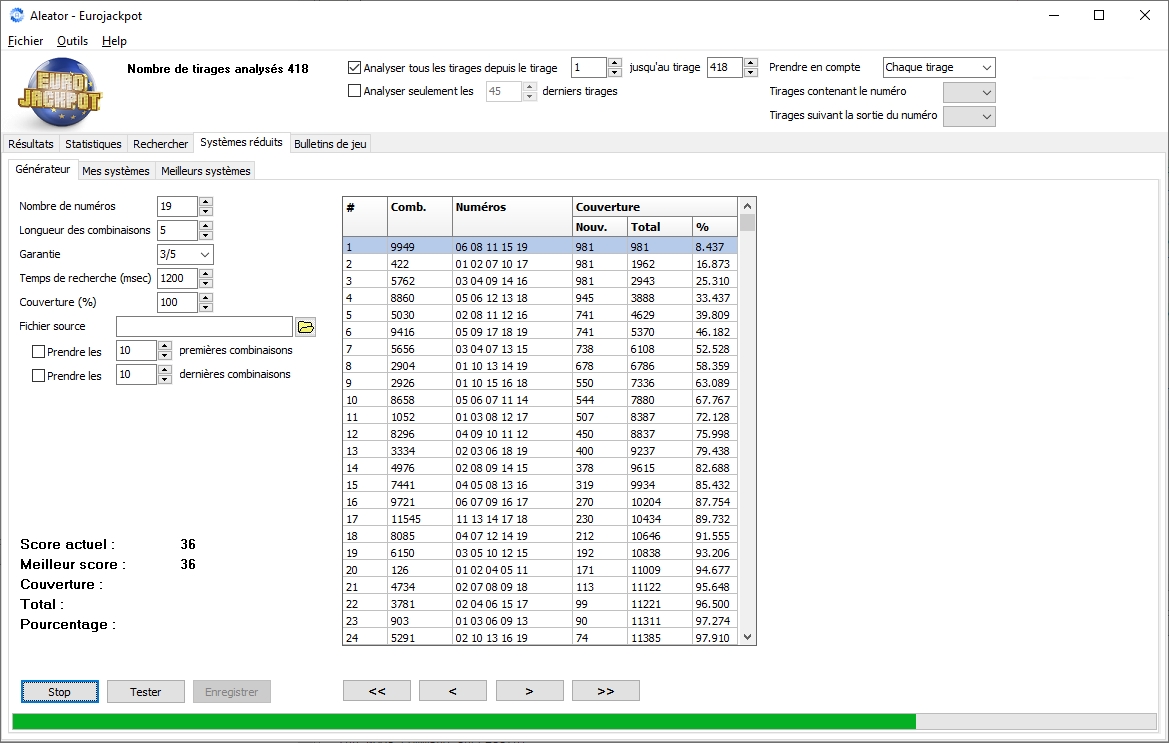Select row with numbers 01 02 07 10 17
This screenshot has width=1169, height=743.
pyautogui.click(x=540, y=264)
